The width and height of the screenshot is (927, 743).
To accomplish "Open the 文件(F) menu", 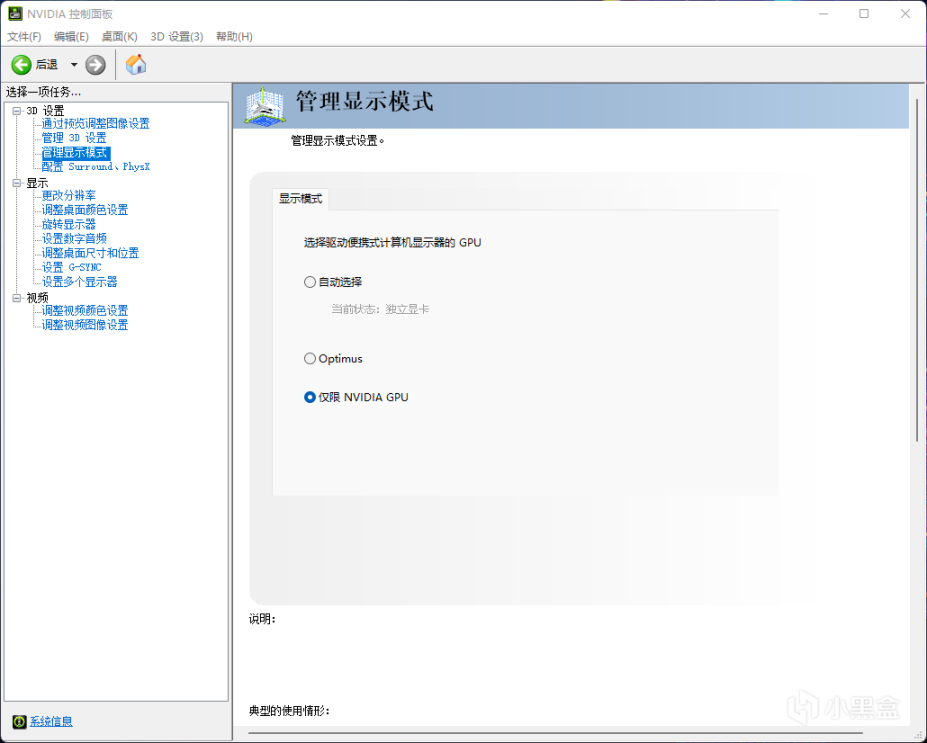I will pyautogui.click(x=24, y=37).
